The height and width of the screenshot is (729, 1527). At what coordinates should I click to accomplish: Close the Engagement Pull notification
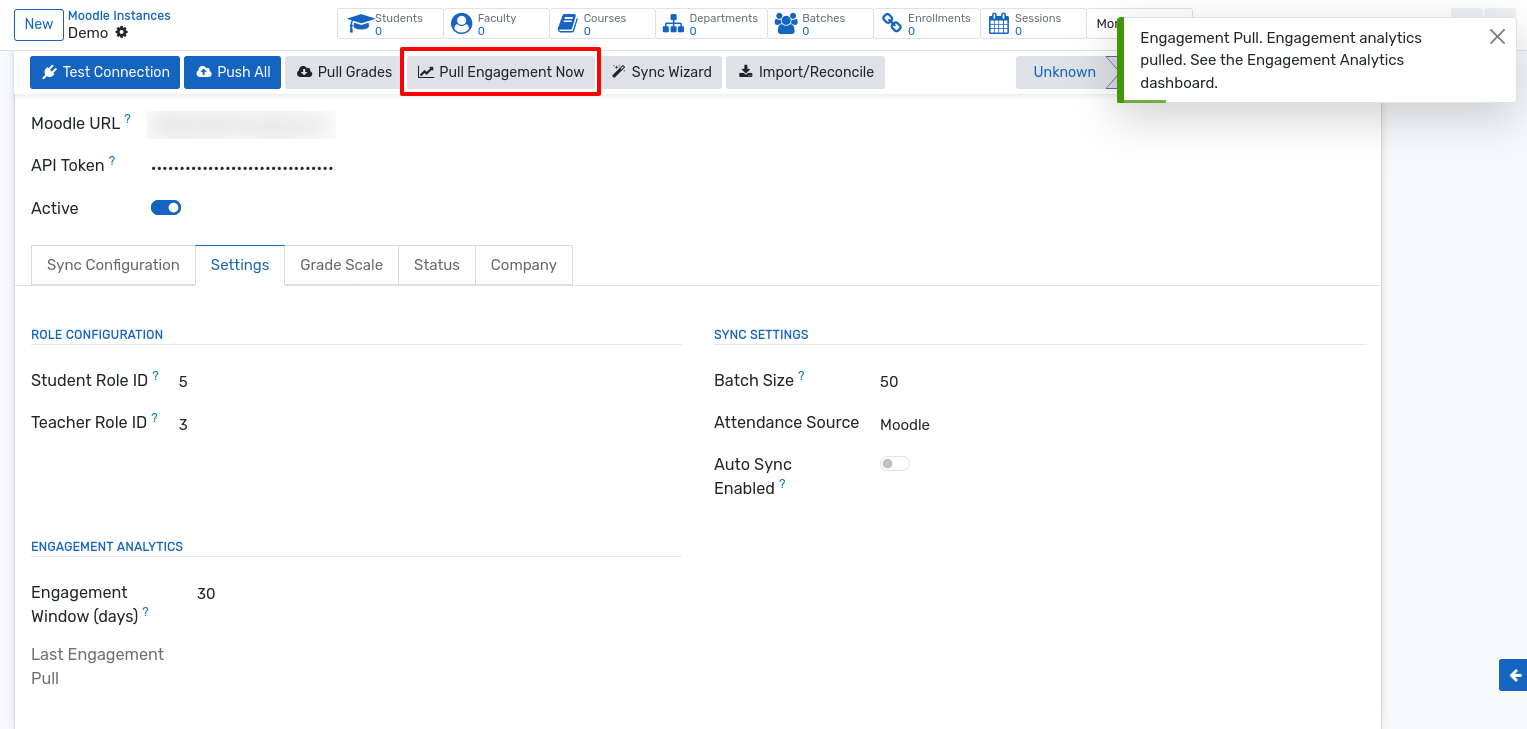coord(1496,37)
